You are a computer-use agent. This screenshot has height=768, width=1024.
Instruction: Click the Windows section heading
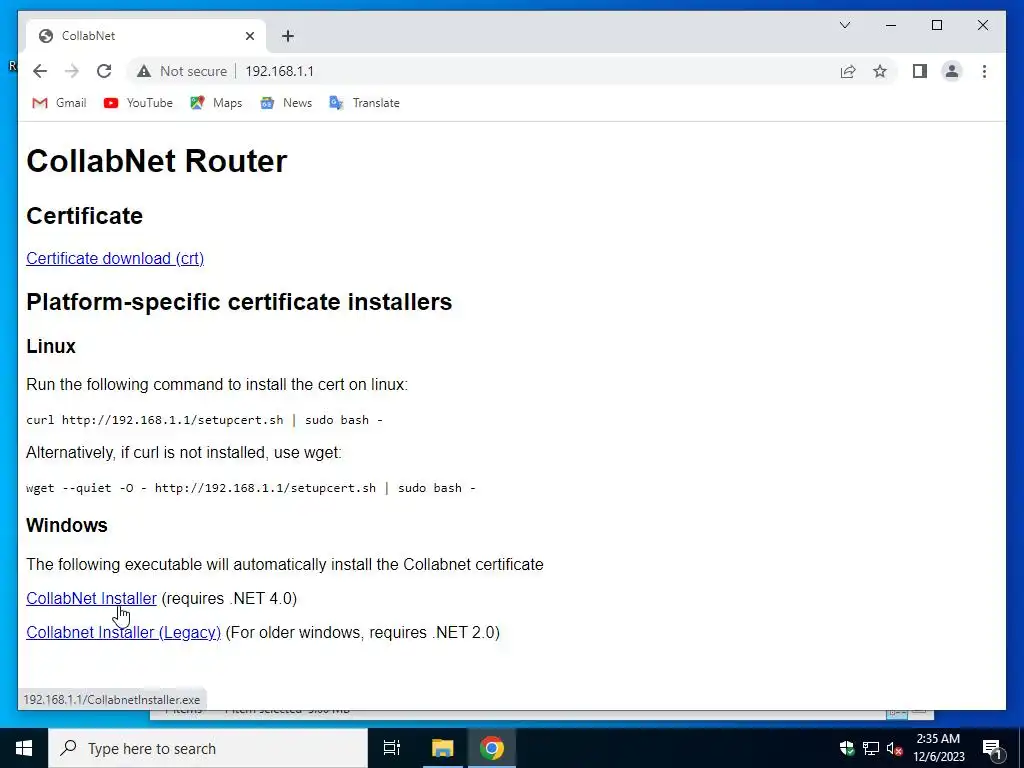click(67, 525)
